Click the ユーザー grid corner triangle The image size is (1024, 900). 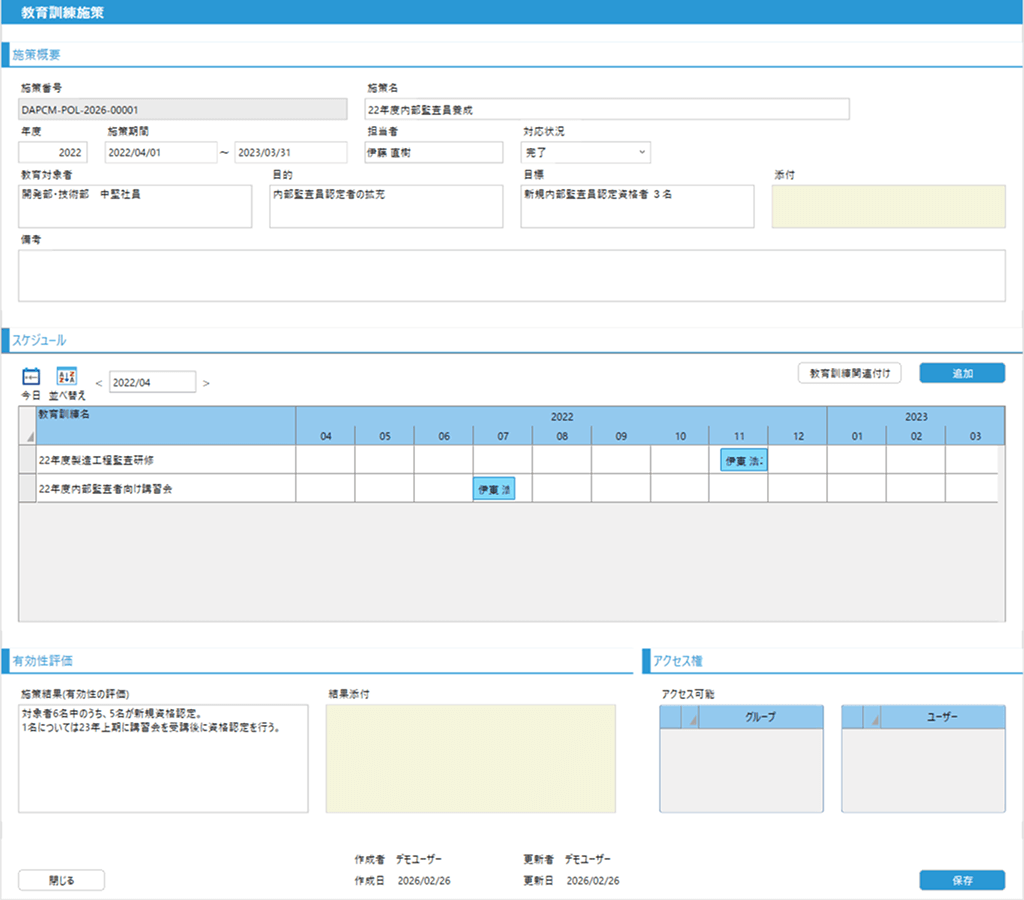pyautogui.click(x=877, y=717)
